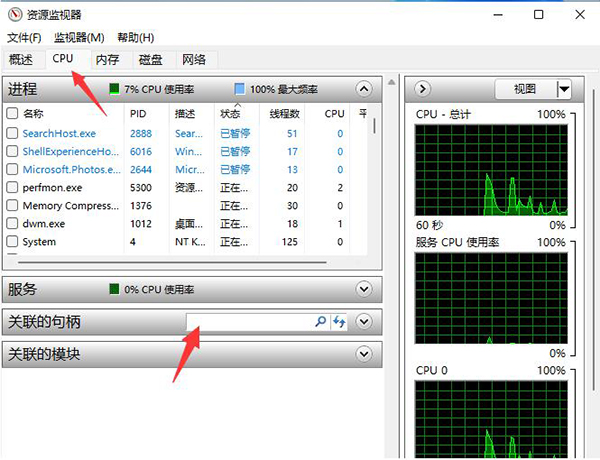Click the 服务 section header title
The width and height of the screenshot is (600, 460).
tap(23, 289)
